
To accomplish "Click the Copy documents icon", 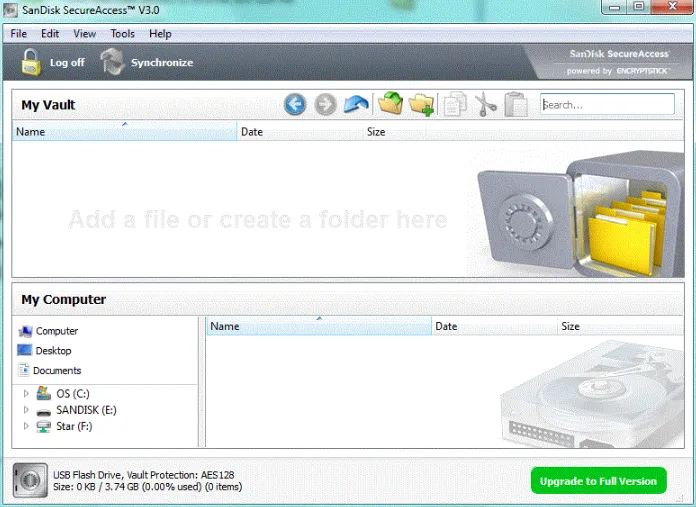I will click(x=455, y=104).
